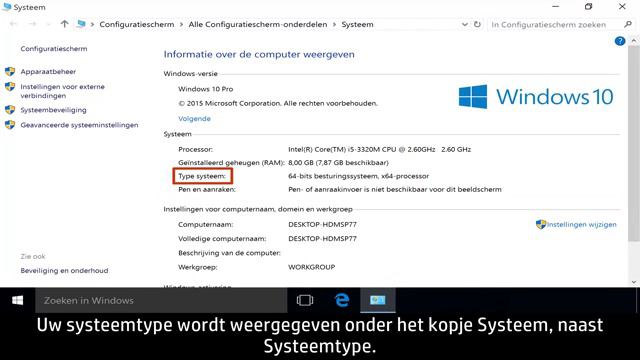Close the Systeem window
640x360 pixels.
point(622,7)
